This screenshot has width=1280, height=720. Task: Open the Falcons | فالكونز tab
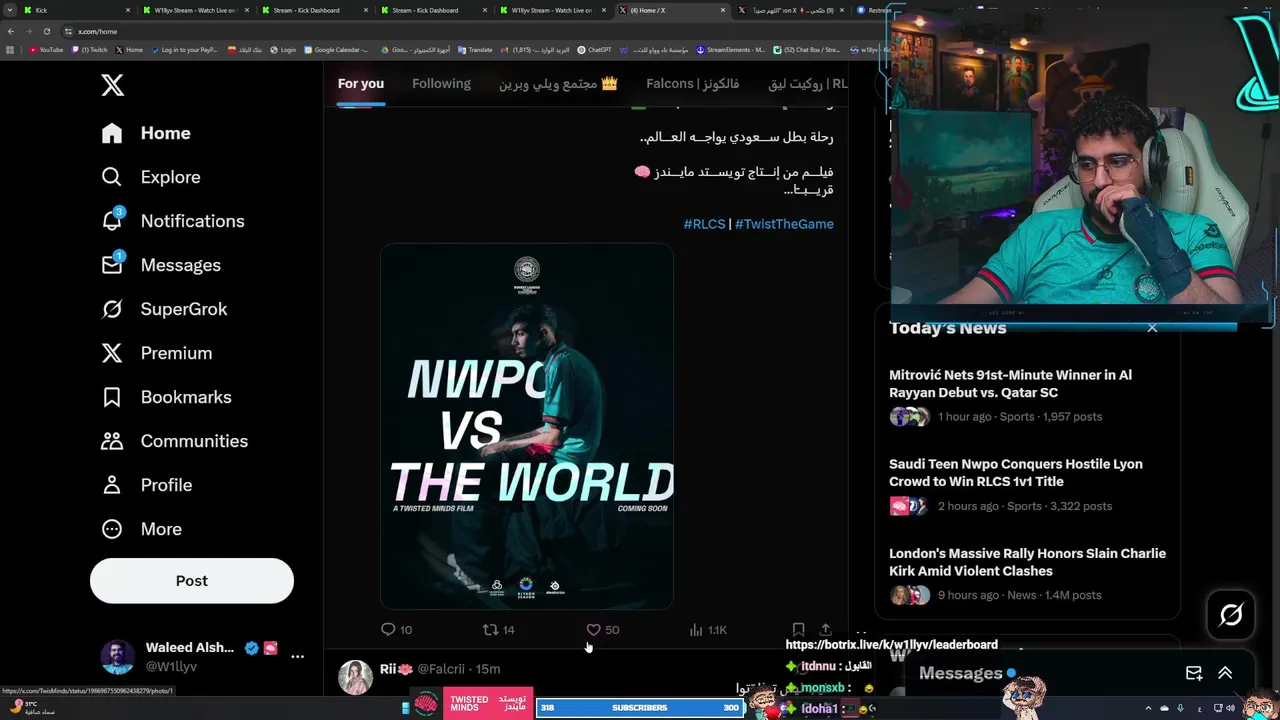[693, 83]
